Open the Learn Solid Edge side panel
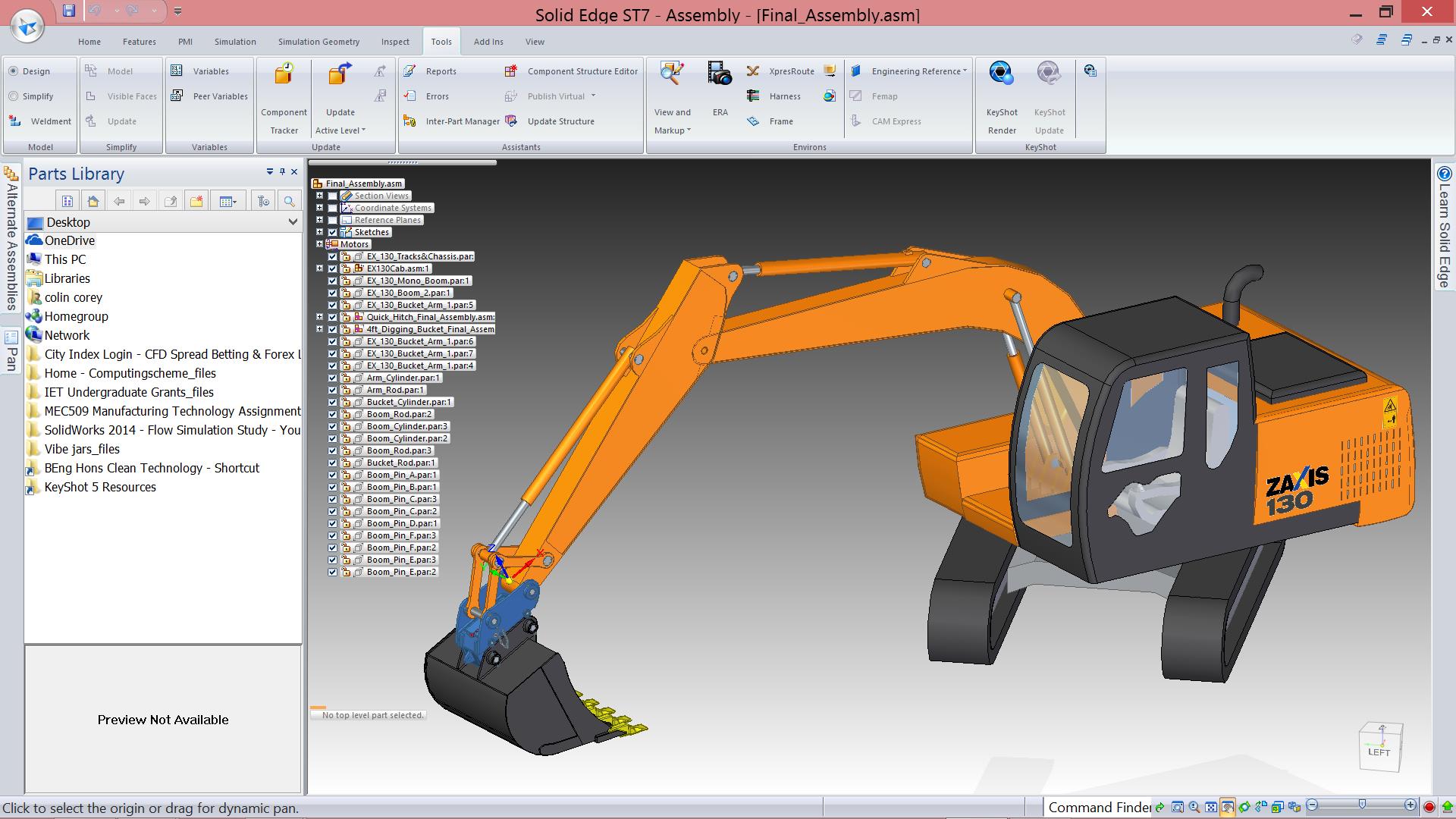Viewport: 1456px width, 819px height. pyautogui.click(x=1444, y=227)
